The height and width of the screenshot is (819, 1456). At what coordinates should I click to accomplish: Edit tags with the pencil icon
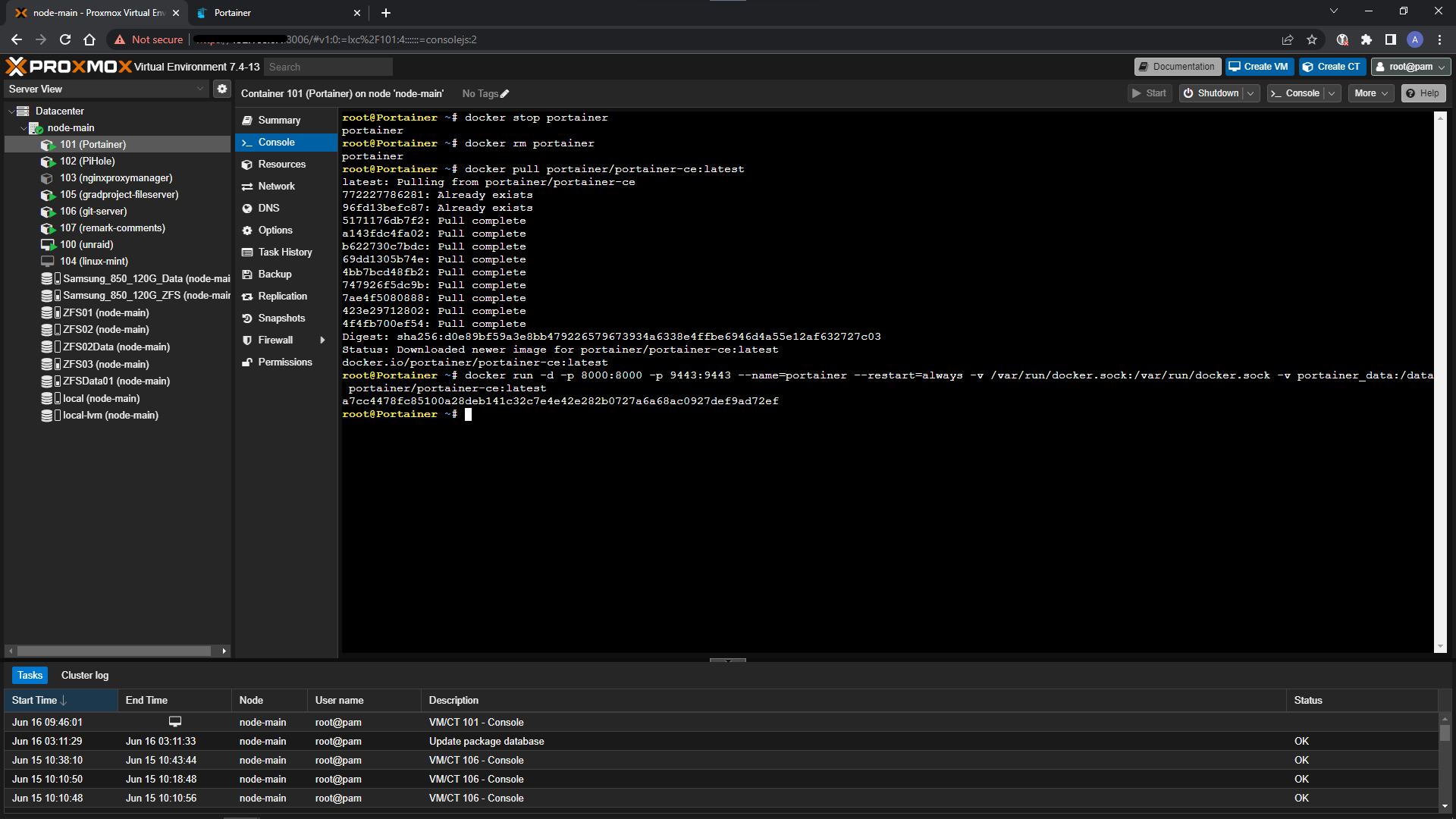(x=504, y=94)
